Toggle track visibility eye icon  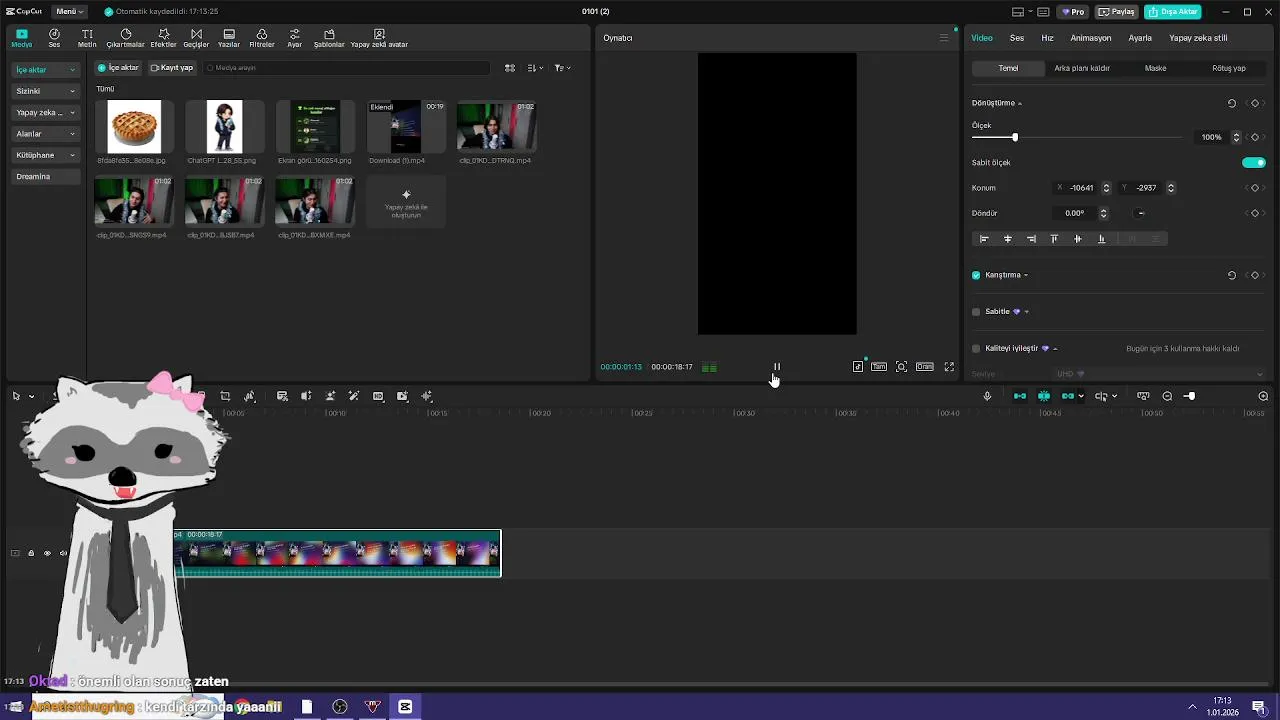[x=47, y=553]
